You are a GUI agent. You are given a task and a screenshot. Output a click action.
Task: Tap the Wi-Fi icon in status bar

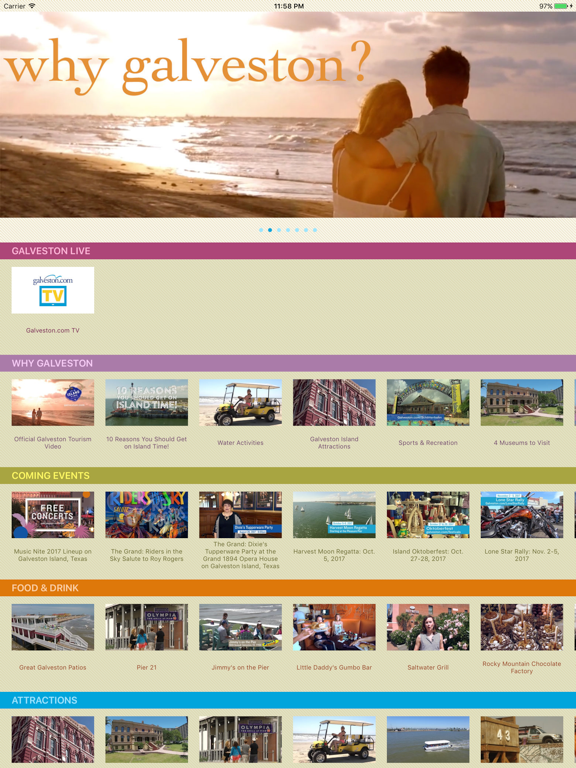point(32,6)
